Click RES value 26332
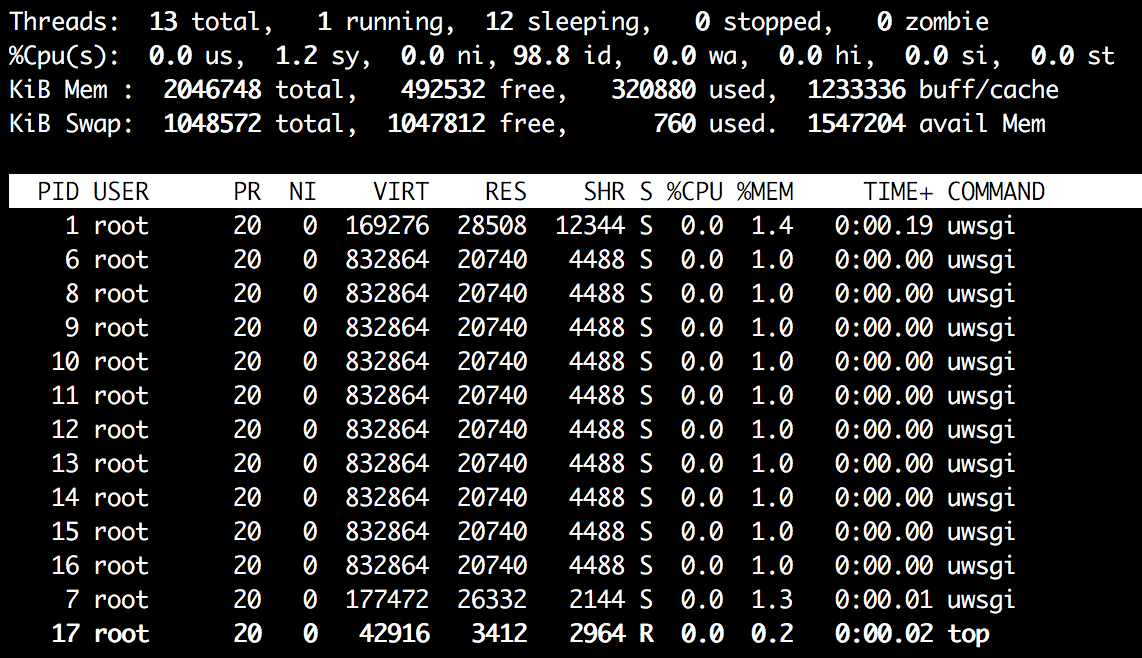 [492, 599]
